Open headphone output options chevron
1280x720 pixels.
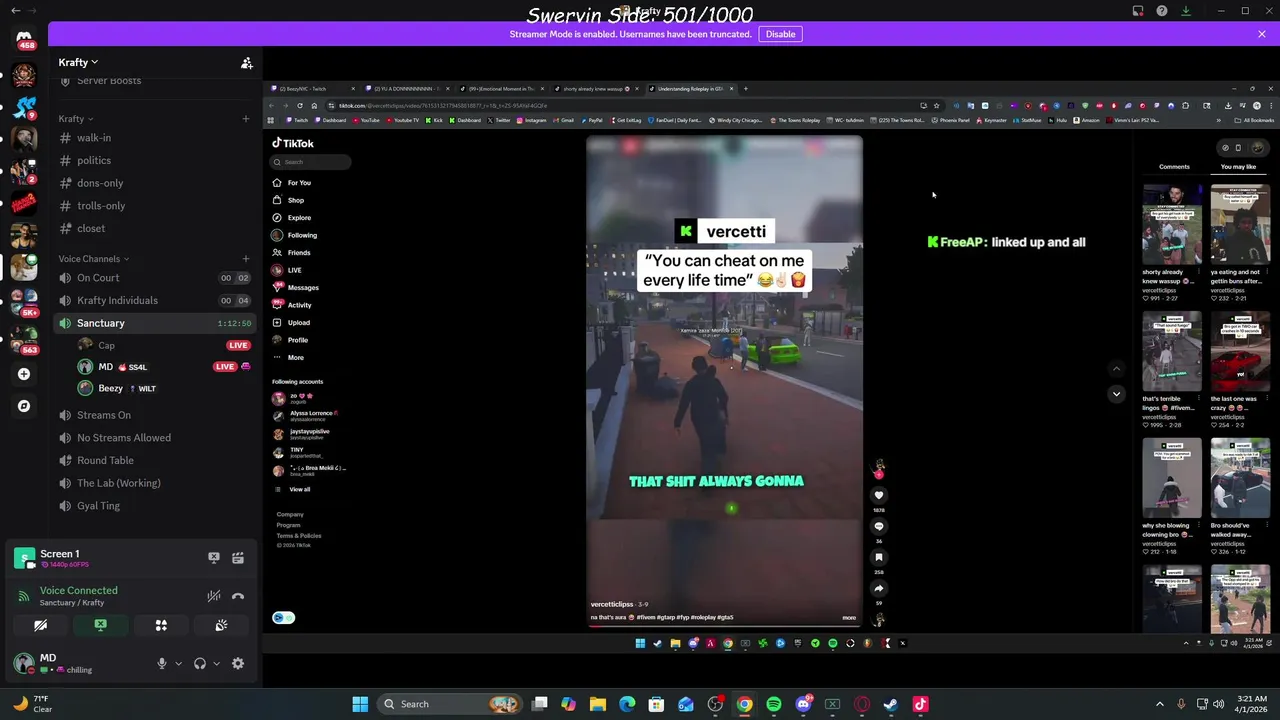[216, 663]
